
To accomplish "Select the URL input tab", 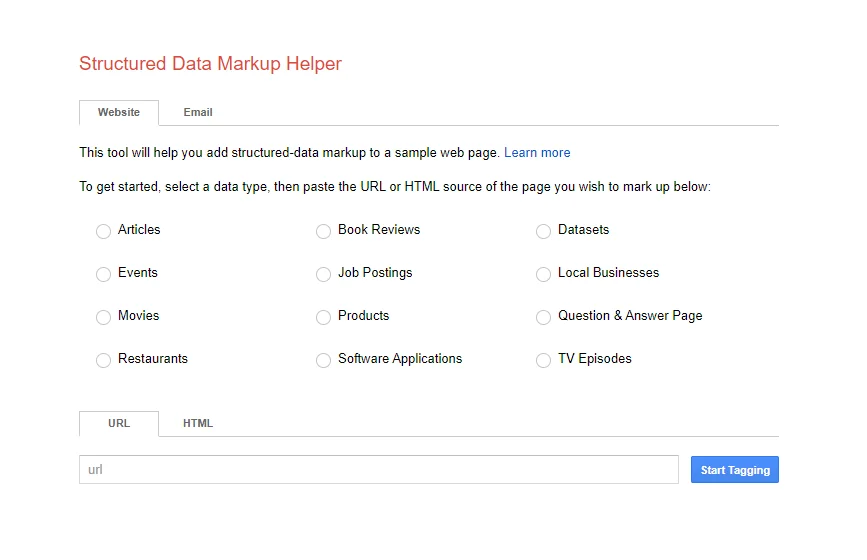I will [x=119, y=424].
